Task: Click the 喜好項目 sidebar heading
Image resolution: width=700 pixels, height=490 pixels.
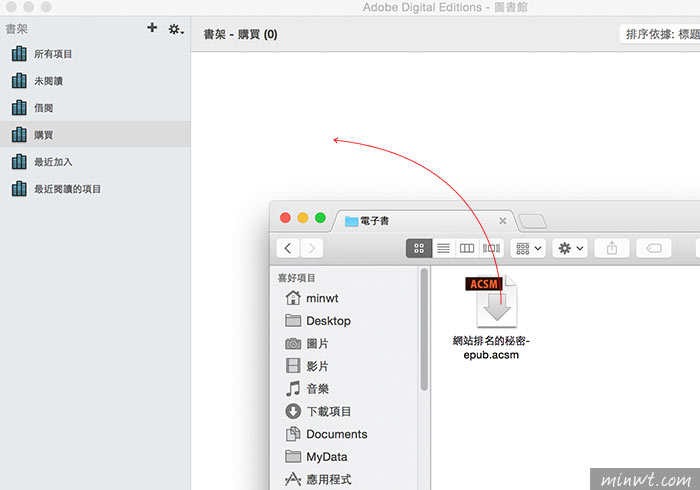Action: coord(296,278)
